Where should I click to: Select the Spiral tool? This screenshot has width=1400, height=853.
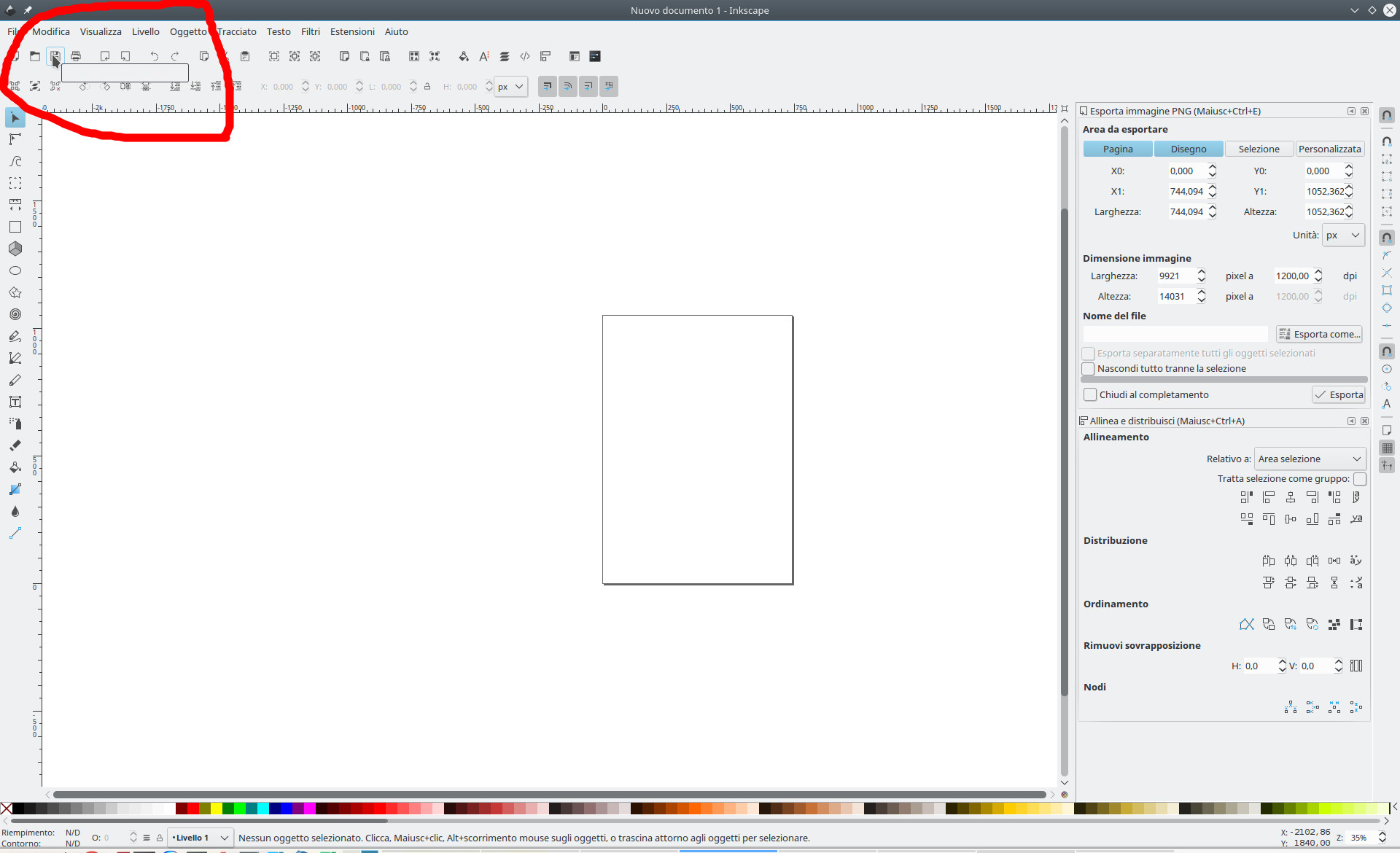(x=15, y=314)
